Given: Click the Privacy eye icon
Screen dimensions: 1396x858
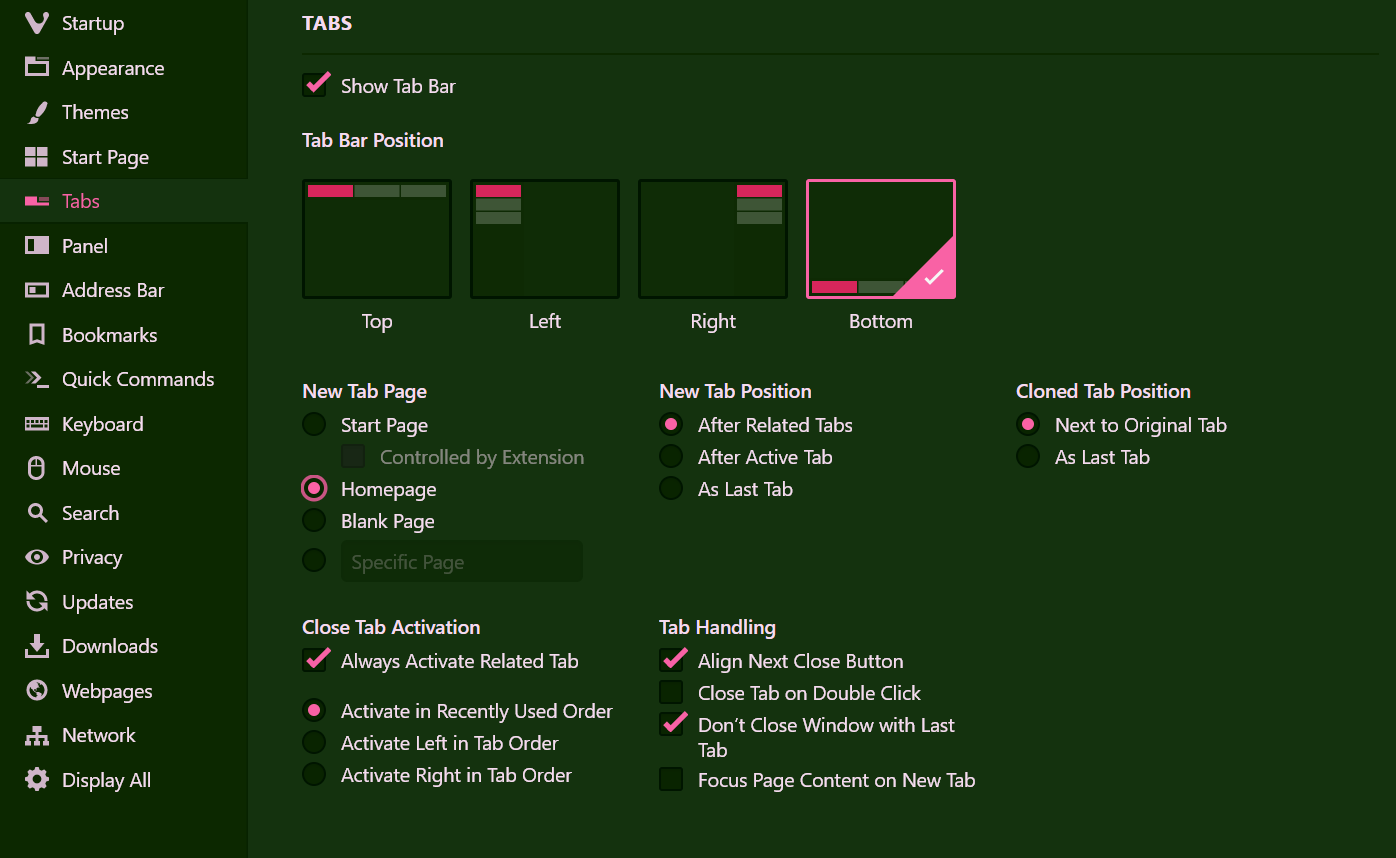Looking at the screenshot, I should pyautogui.click(x=37, y=557).
